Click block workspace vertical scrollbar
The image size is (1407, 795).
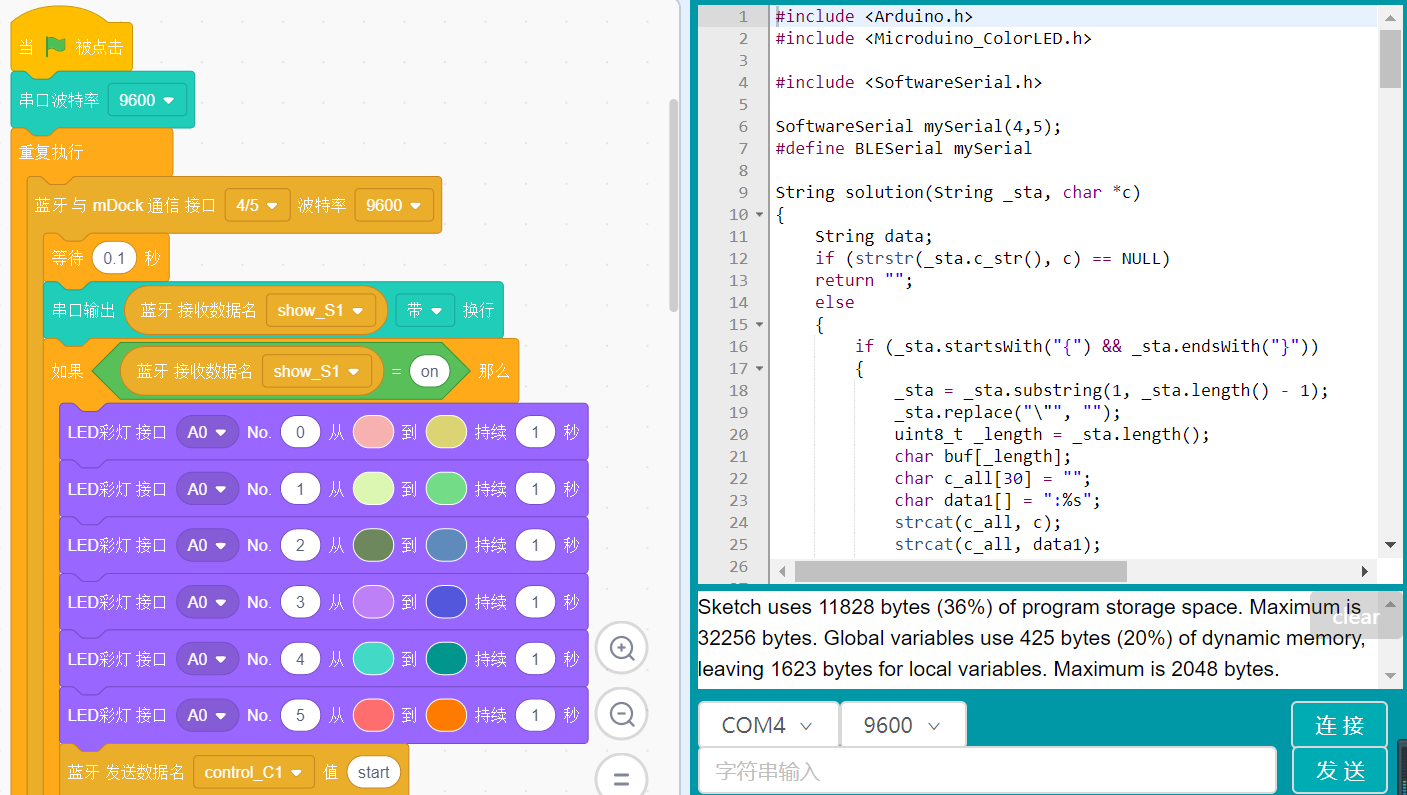click(674, 205)
